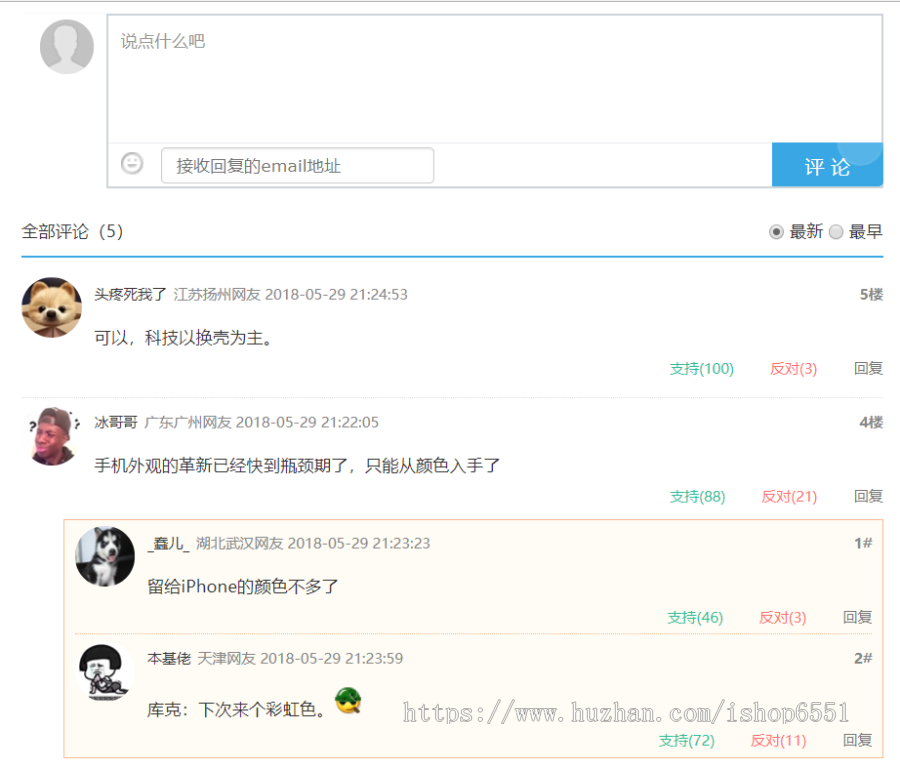Click the 全部评论 (5) heading
900x770 pixels.
[72, 231]
